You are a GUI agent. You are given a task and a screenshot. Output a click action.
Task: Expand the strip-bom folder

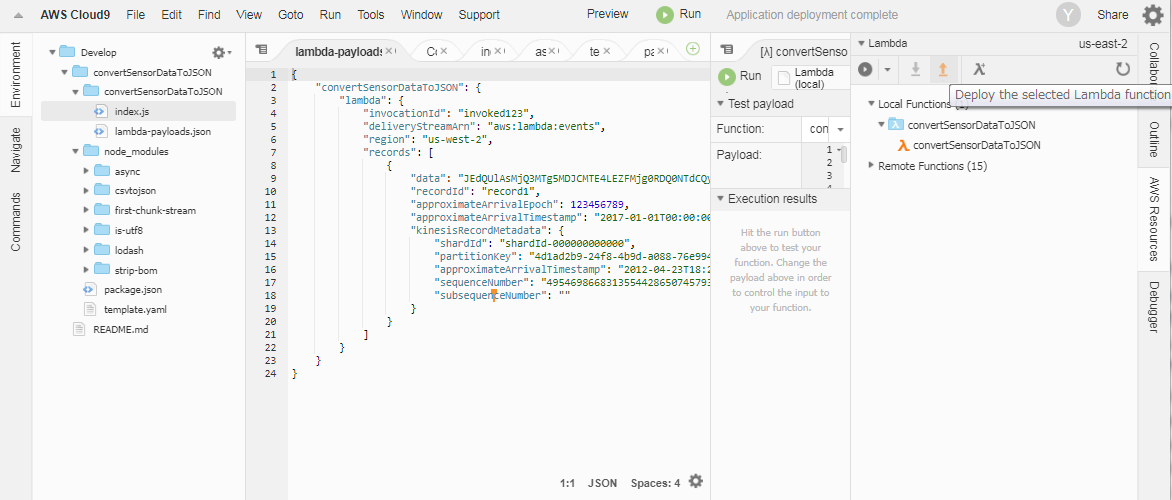tap(87, 270)
